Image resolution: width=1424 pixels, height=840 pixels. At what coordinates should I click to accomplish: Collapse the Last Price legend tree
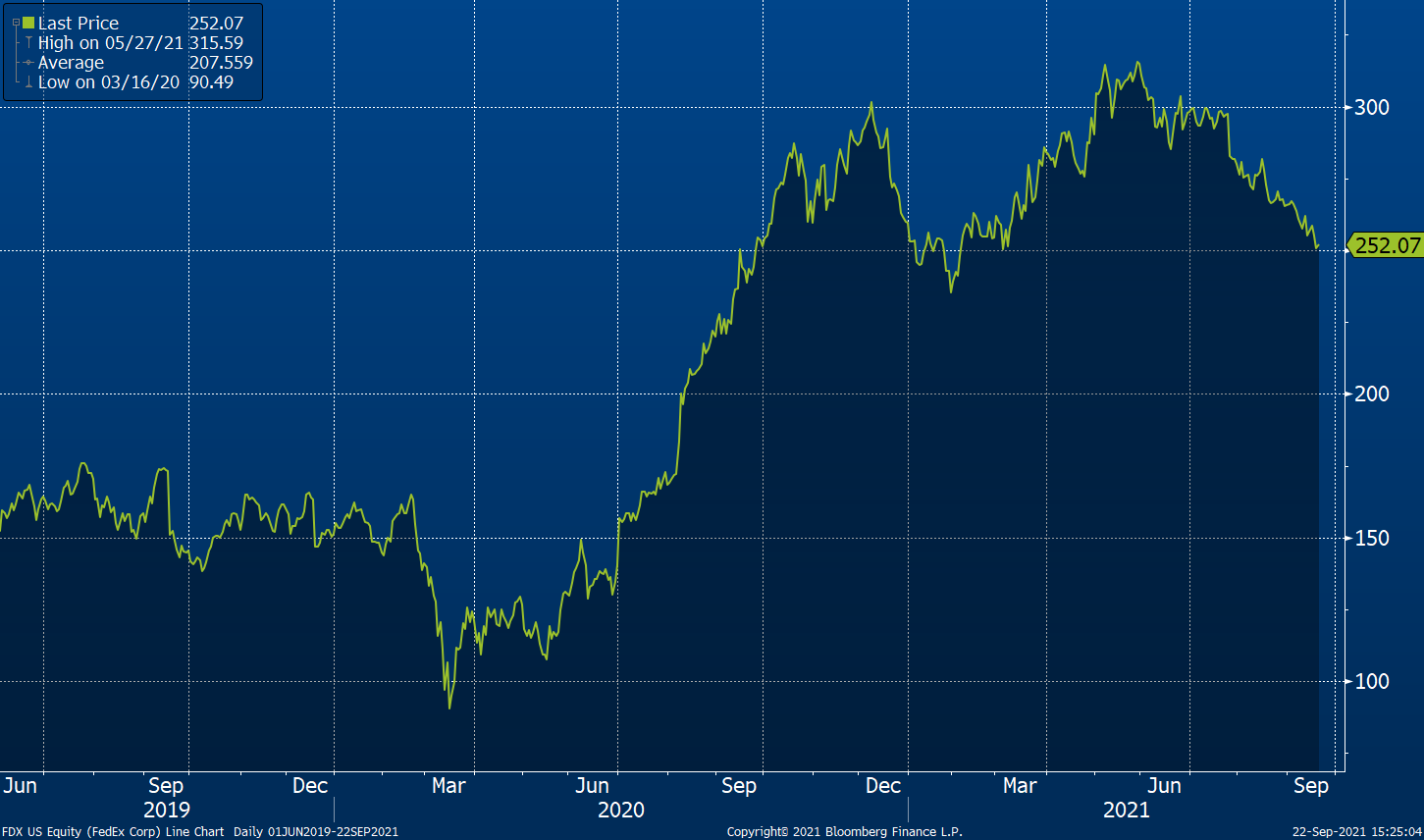(16, 23)
